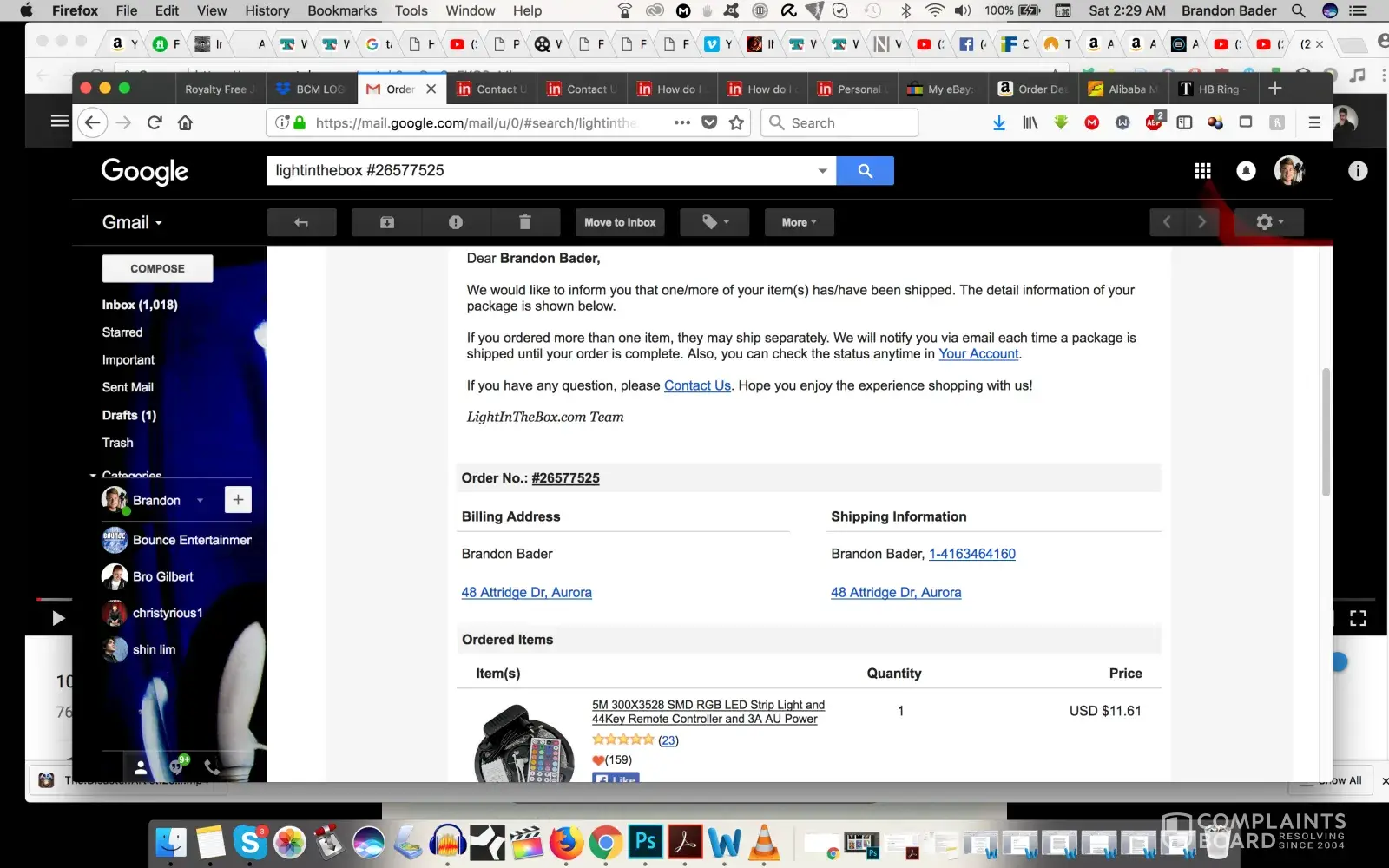Collapse the Categories section

pyautogui.click(x=93, y=476)
